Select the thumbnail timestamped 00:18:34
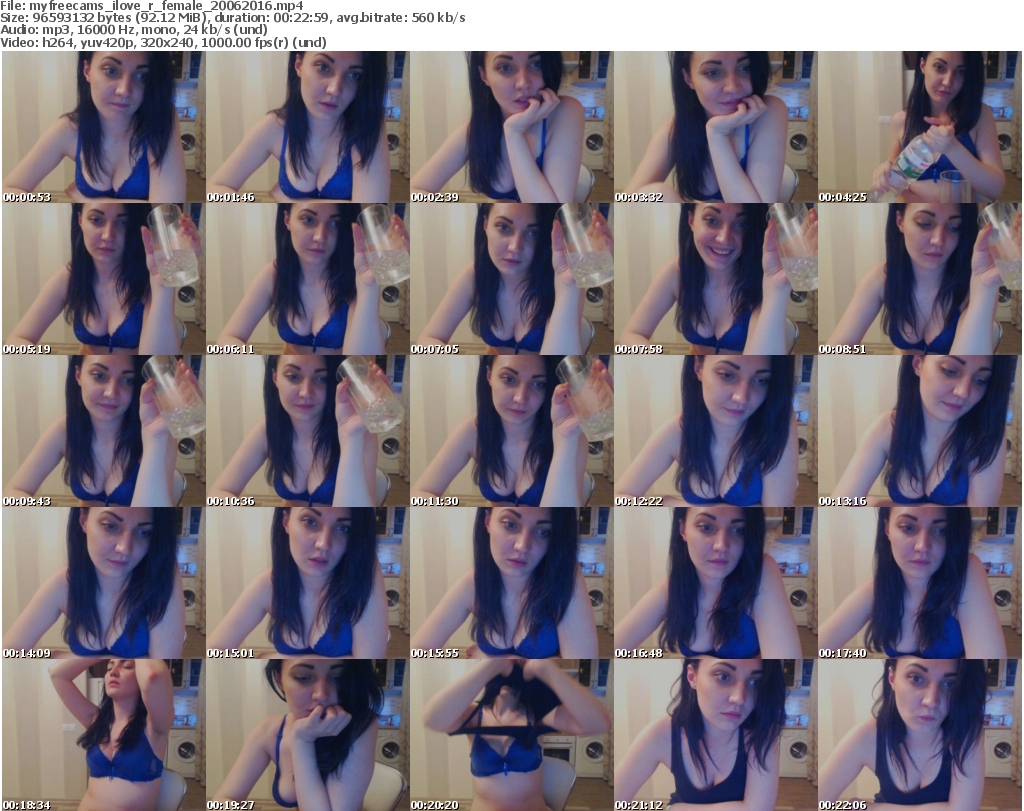1024x811 pixels. pyautogui.click(x=104, y=735)
